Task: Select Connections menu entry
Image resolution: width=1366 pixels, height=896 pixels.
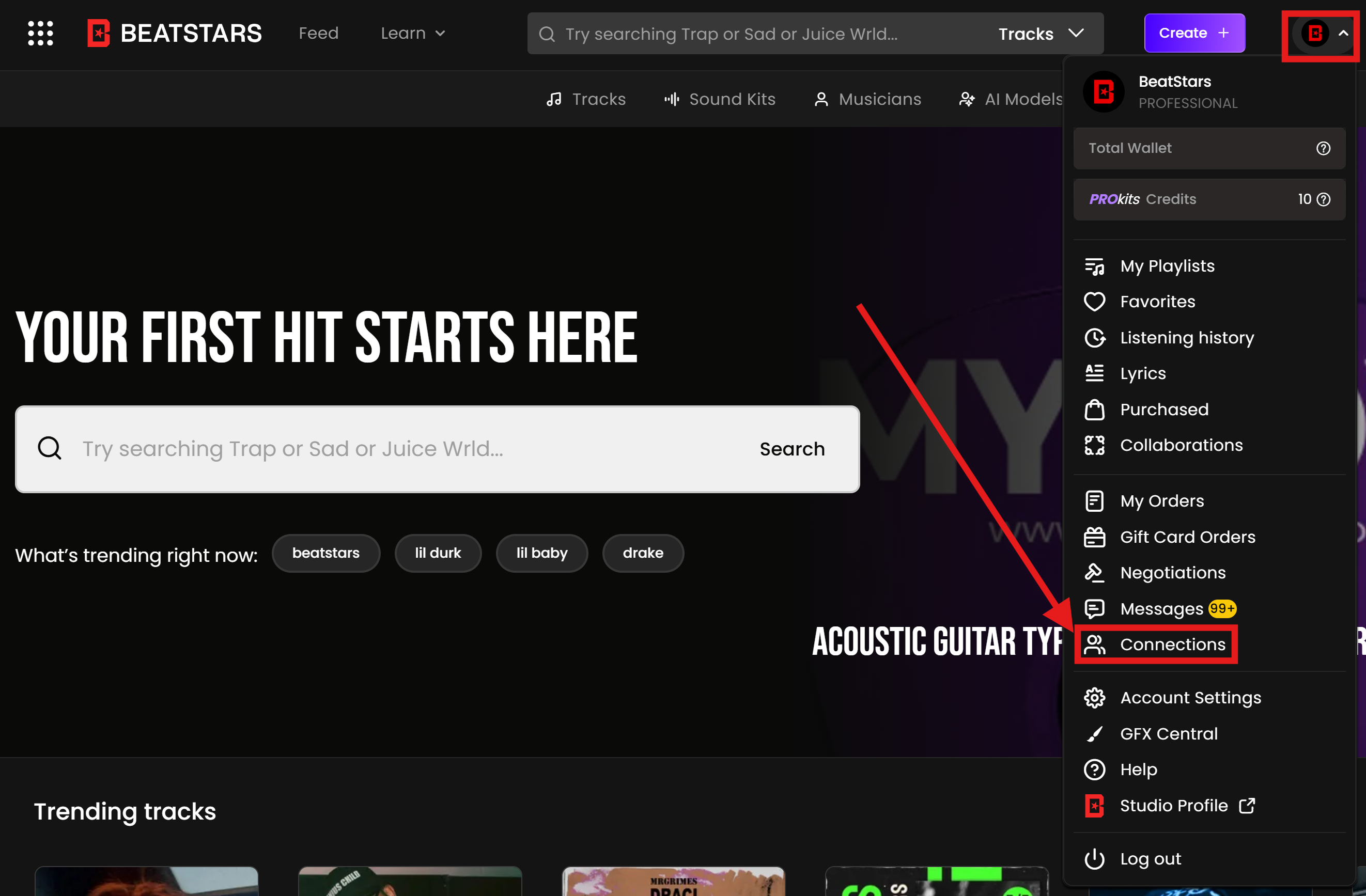Action: click(x=1173, y=644)
